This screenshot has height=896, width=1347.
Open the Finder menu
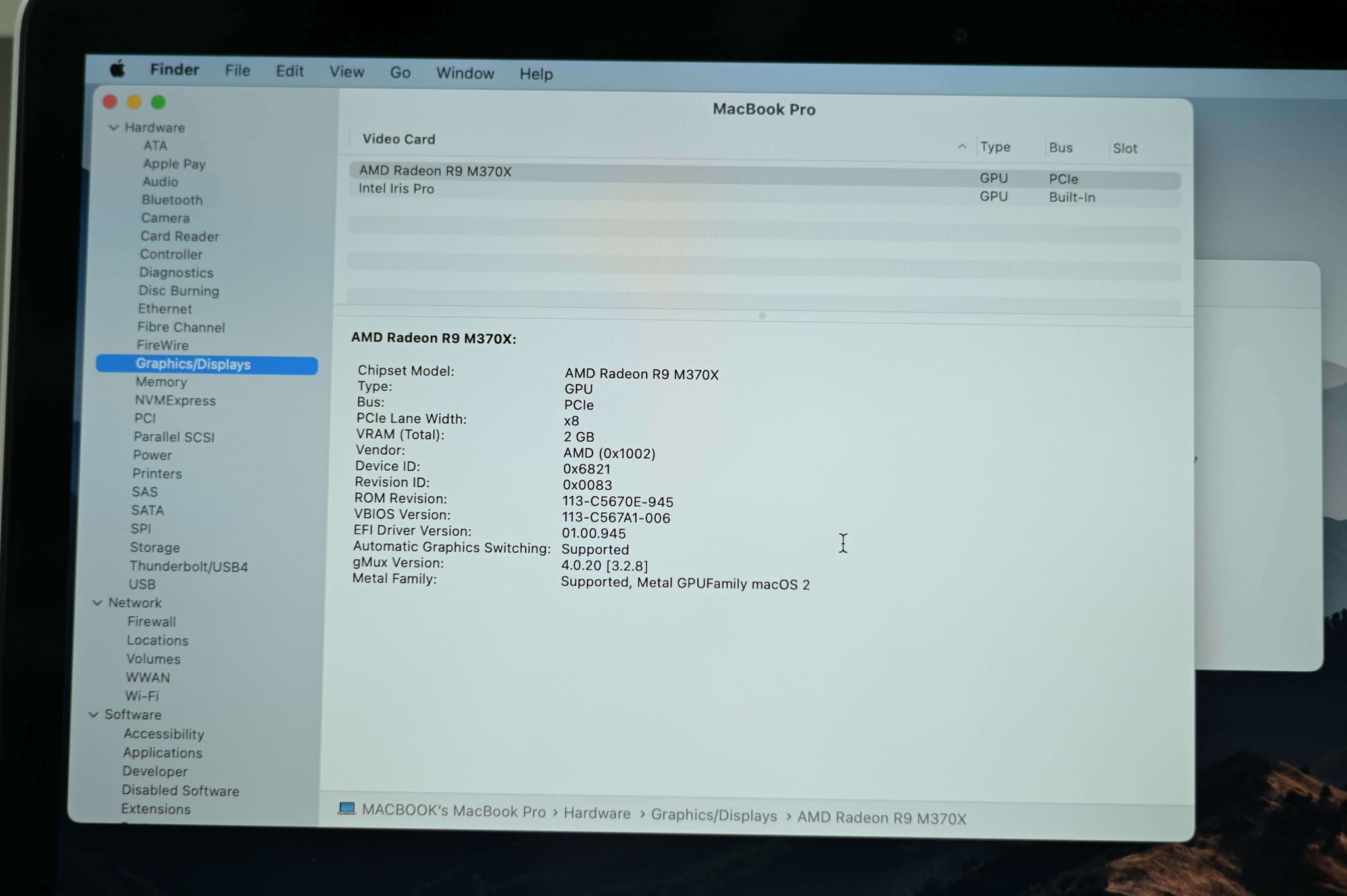tap(174, 69)
